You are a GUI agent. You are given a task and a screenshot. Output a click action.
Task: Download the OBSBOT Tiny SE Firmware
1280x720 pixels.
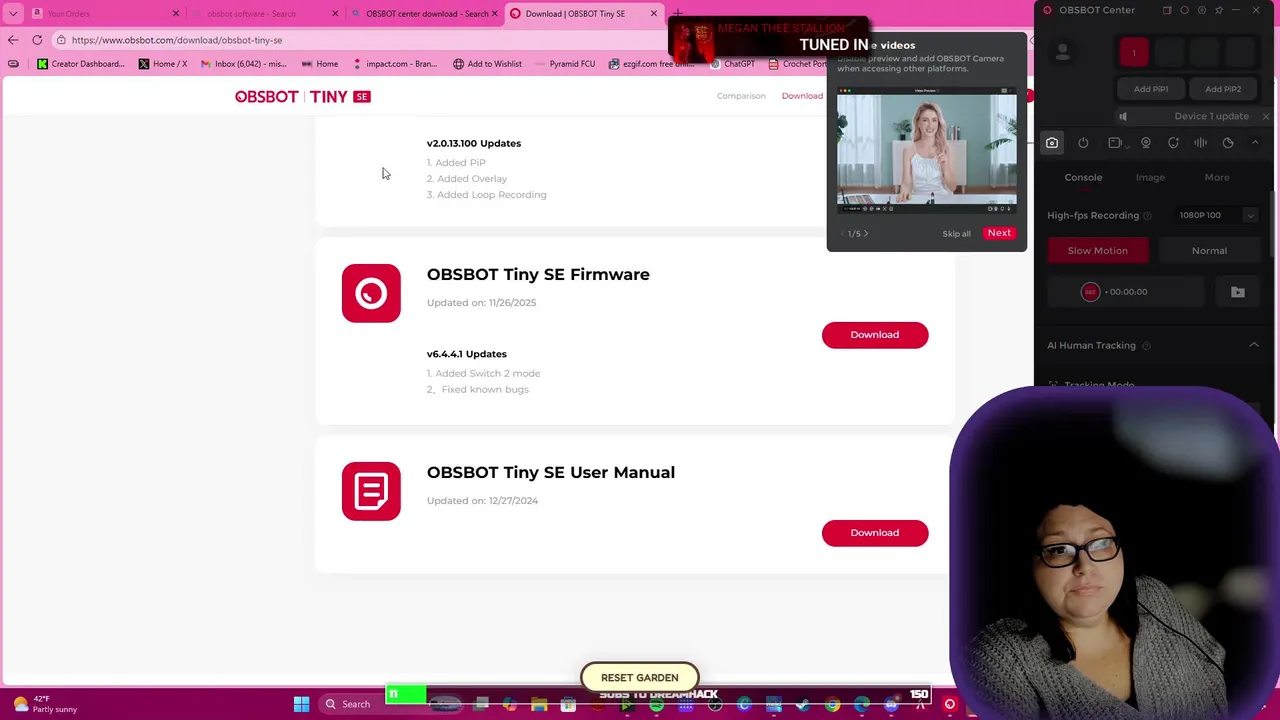tap(875, 335)
